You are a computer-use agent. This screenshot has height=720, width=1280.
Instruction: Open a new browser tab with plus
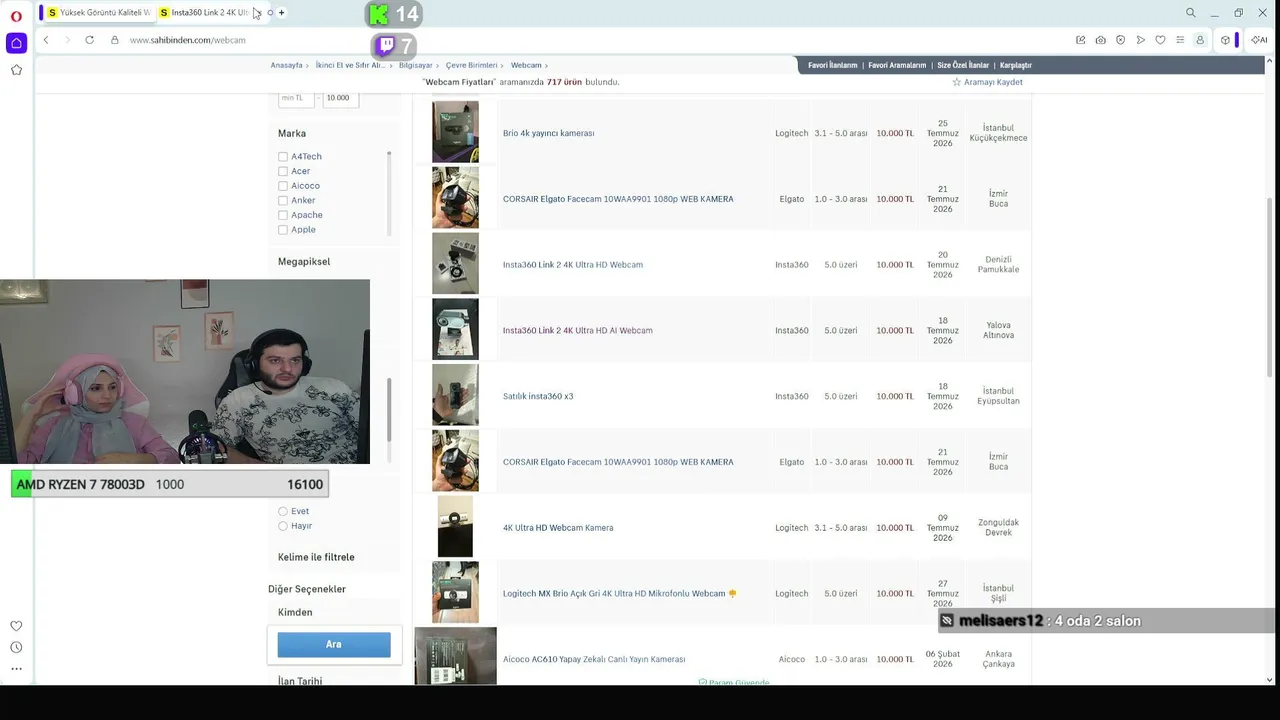tap(282, 13)
